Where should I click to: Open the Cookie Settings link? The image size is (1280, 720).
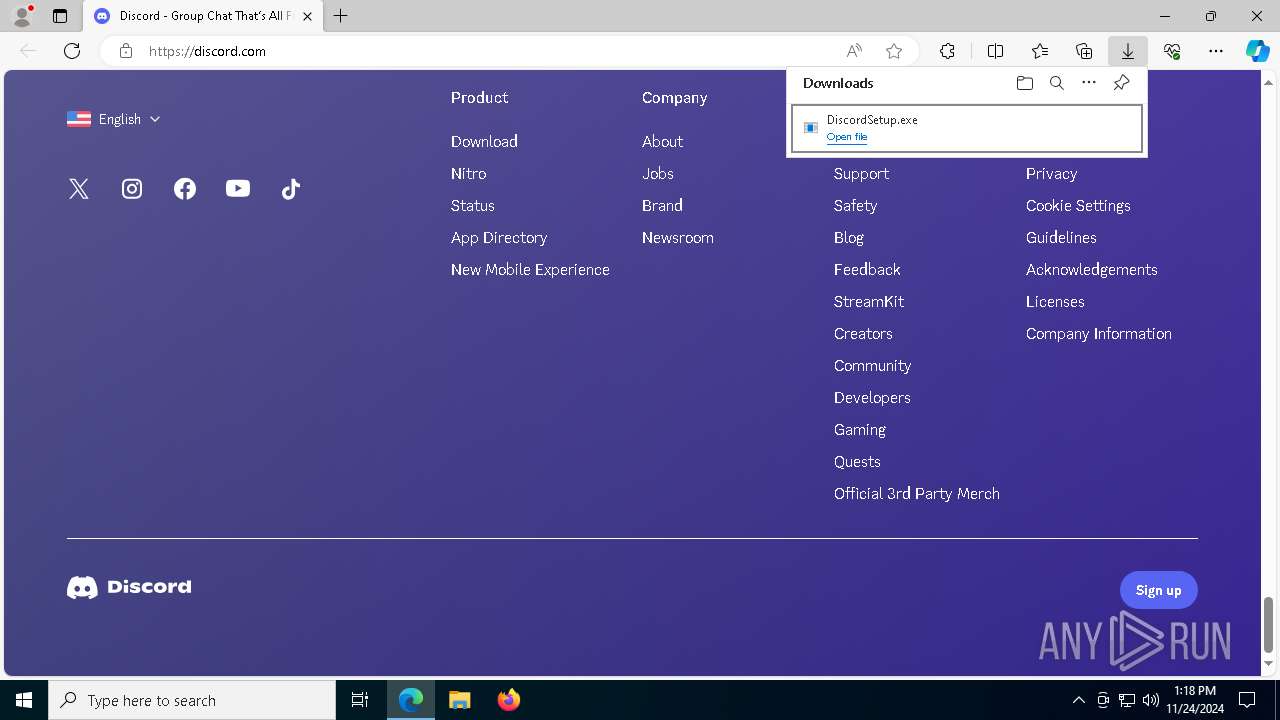click(1078, 205)
